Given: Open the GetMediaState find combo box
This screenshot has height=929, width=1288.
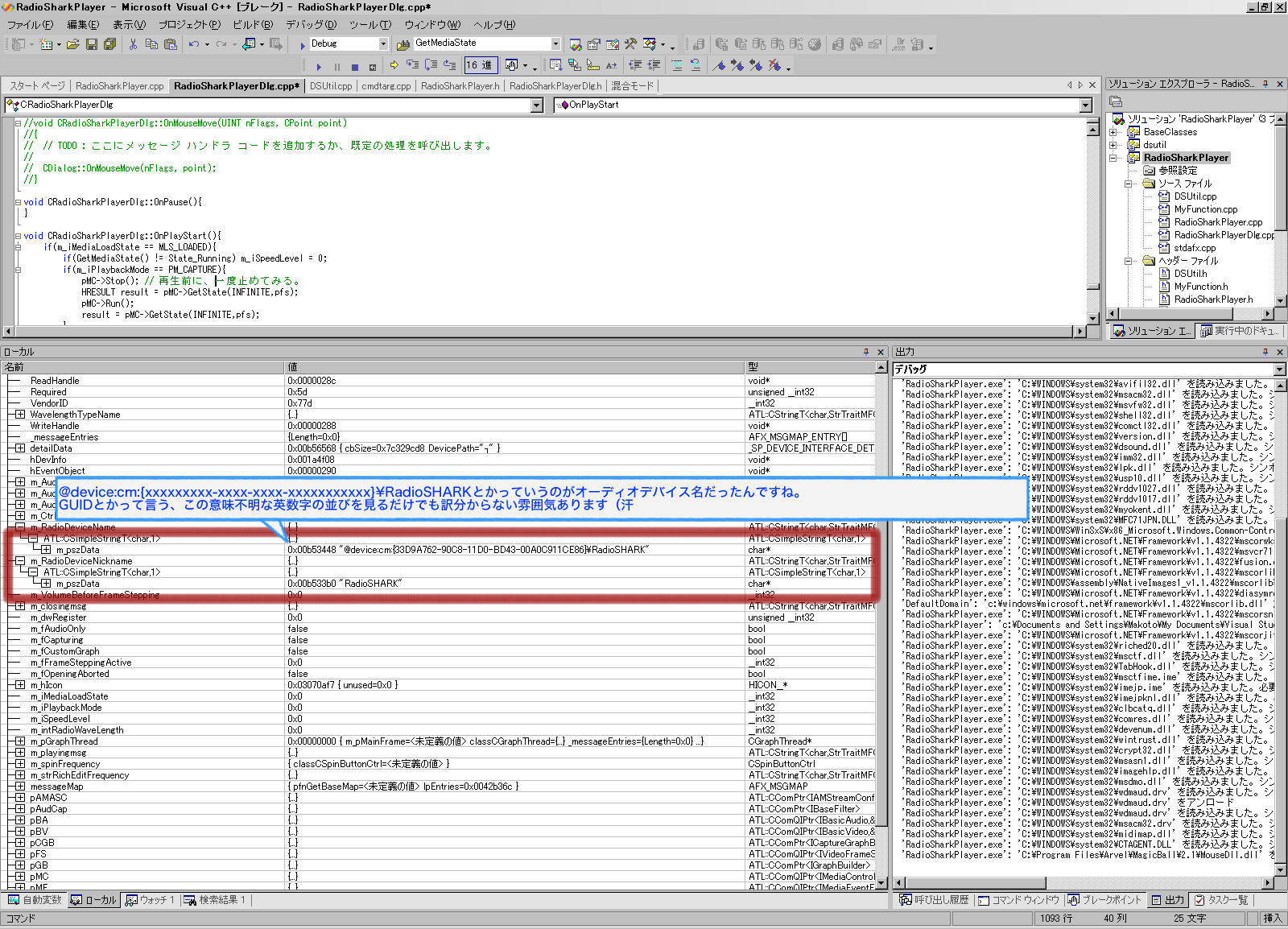Looking at the screenshot, I should pos(555,43).
